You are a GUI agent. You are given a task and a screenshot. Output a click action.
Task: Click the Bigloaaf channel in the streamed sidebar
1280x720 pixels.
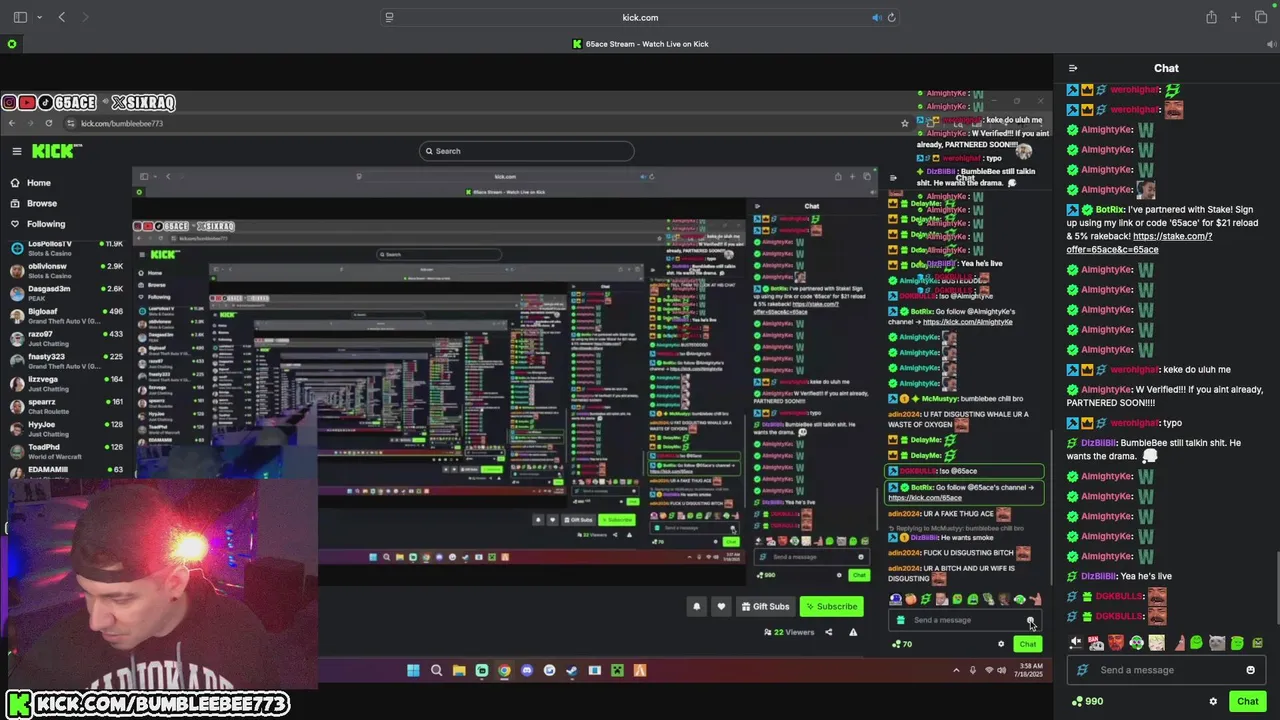[x=66, y=316]
